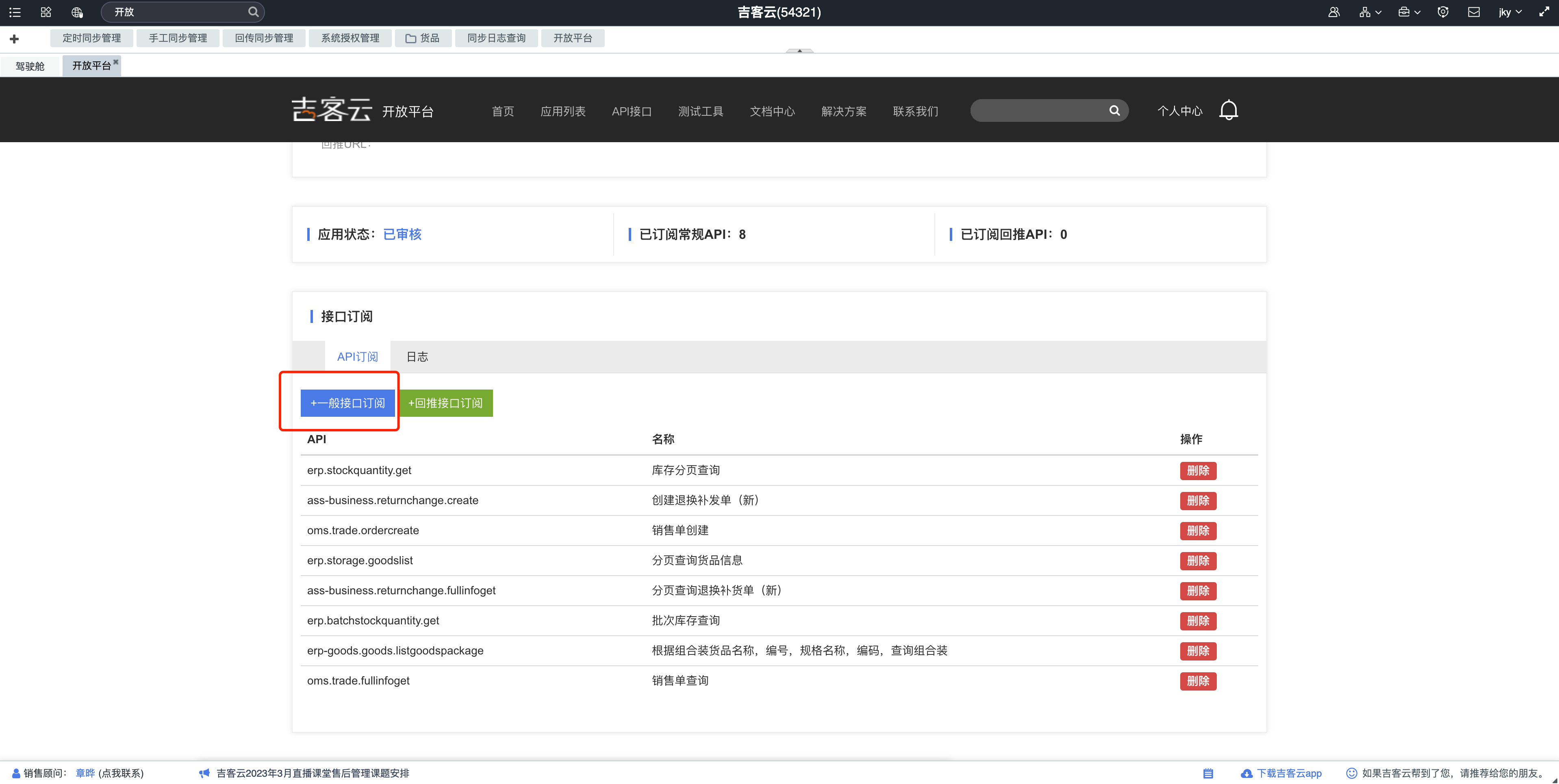Image resolution: width=1559 pixels, height=784 pixels.
Task: Open 测试工具 nav item
Action: (x=701, y=111)
